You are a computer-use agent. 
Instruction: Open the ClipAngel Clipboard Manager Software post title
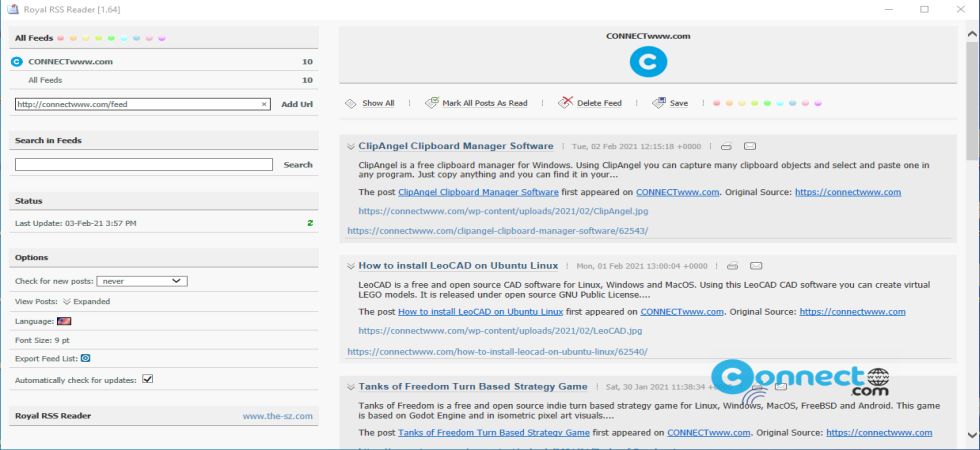pos(456,146)
